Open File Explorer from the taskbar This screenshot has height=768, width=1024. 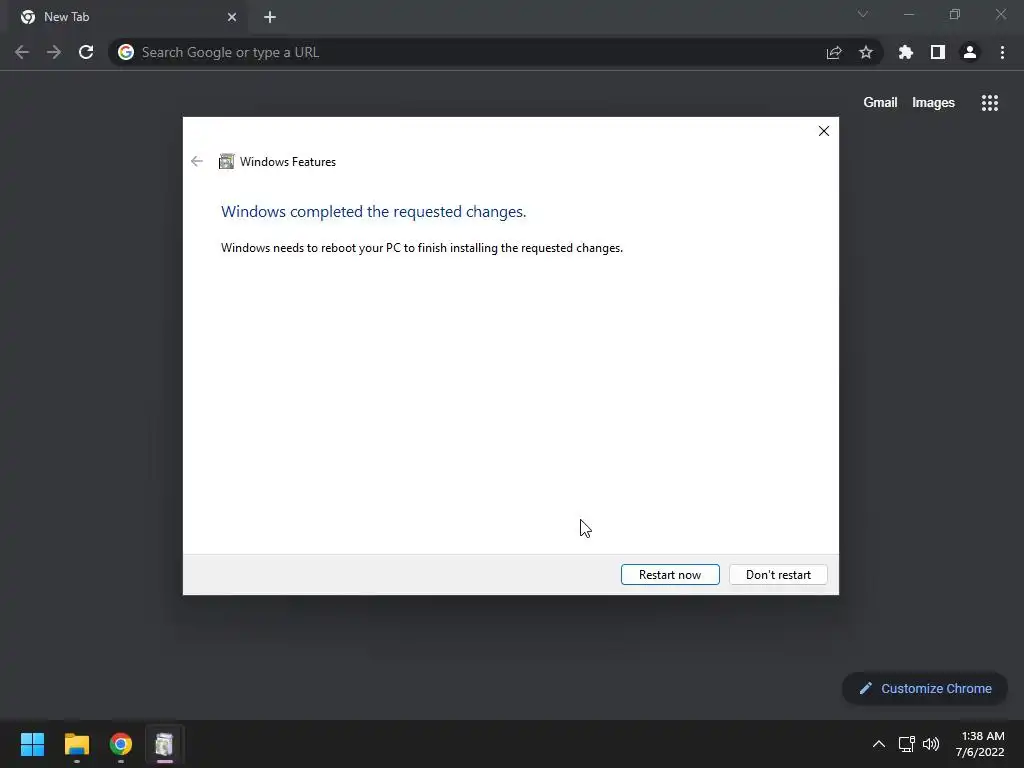(x=76, y=744)
